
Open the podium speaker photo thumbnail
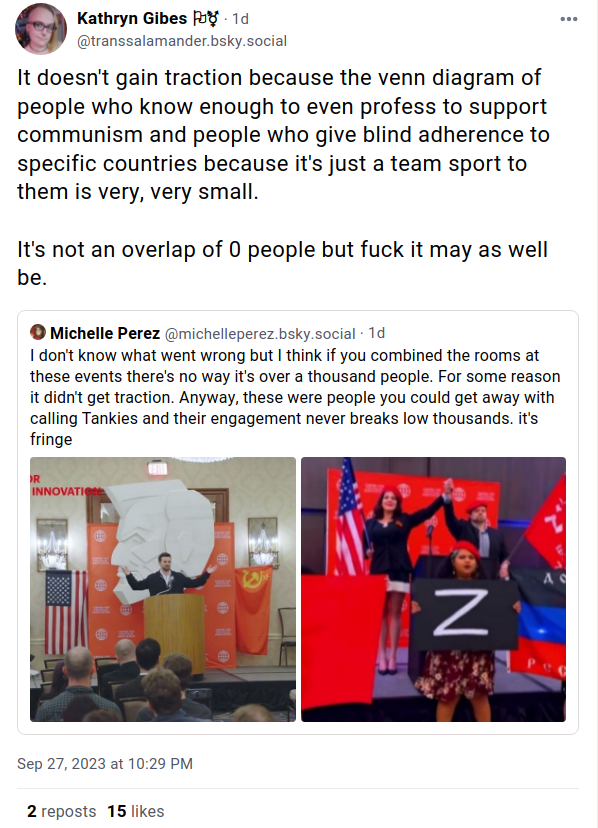tap(163, 589)
